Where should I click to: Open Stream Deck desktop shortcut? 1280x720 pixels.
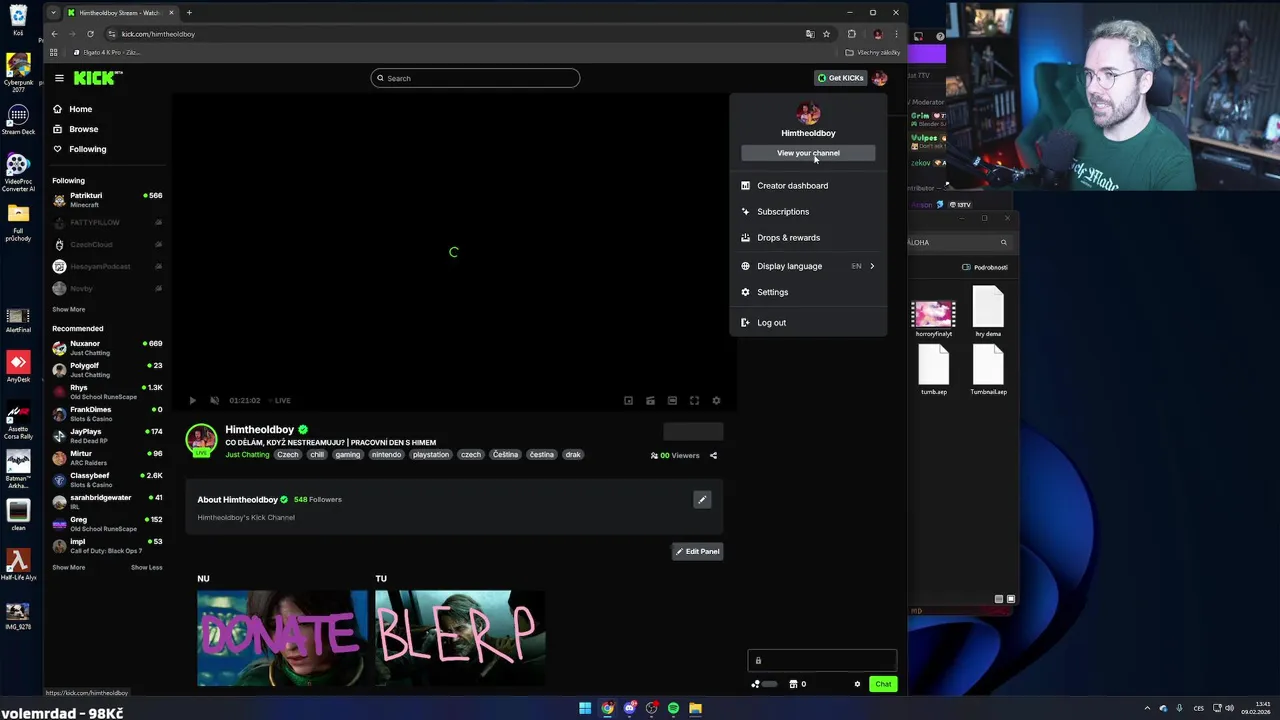click(18, 120)
